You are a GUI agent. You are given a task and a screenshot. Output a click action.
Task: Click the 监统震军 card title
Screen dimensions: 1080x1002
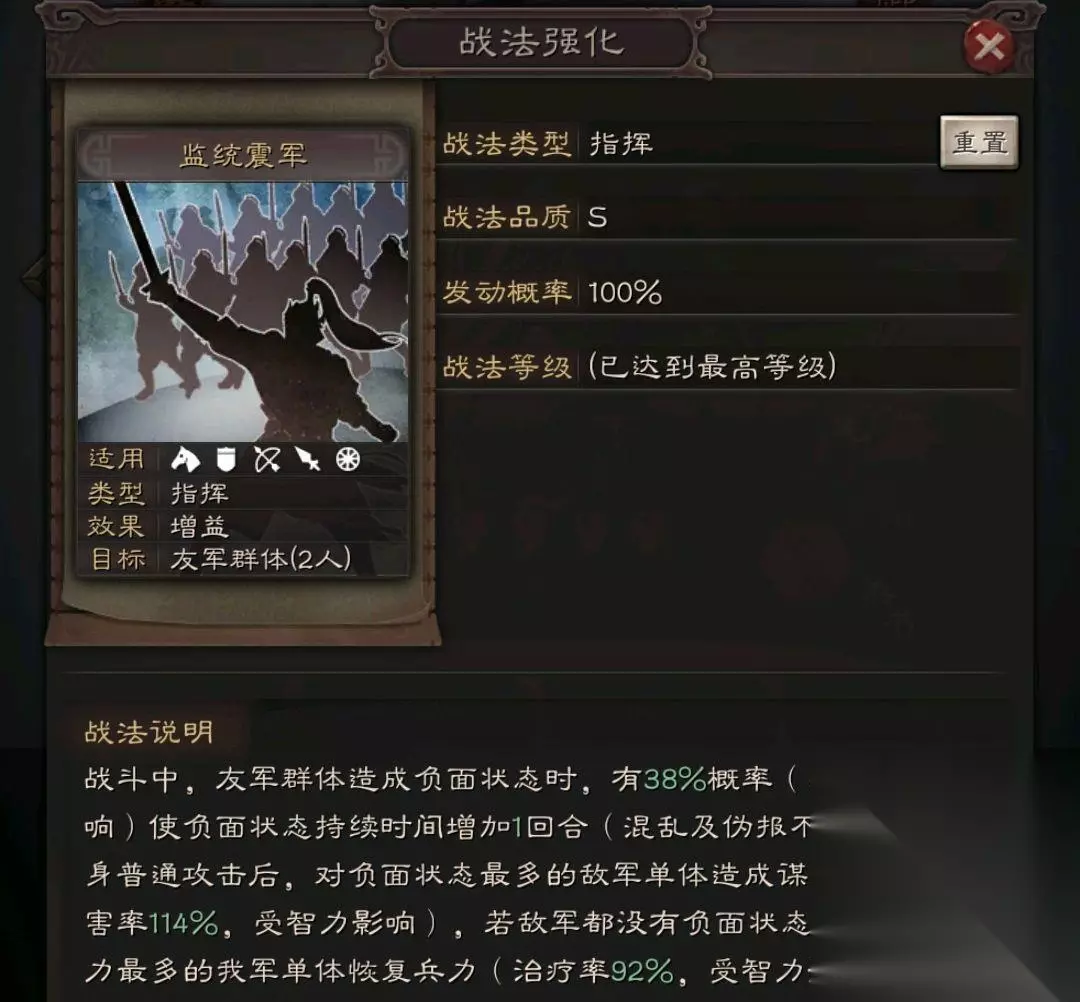coord(242,154)
